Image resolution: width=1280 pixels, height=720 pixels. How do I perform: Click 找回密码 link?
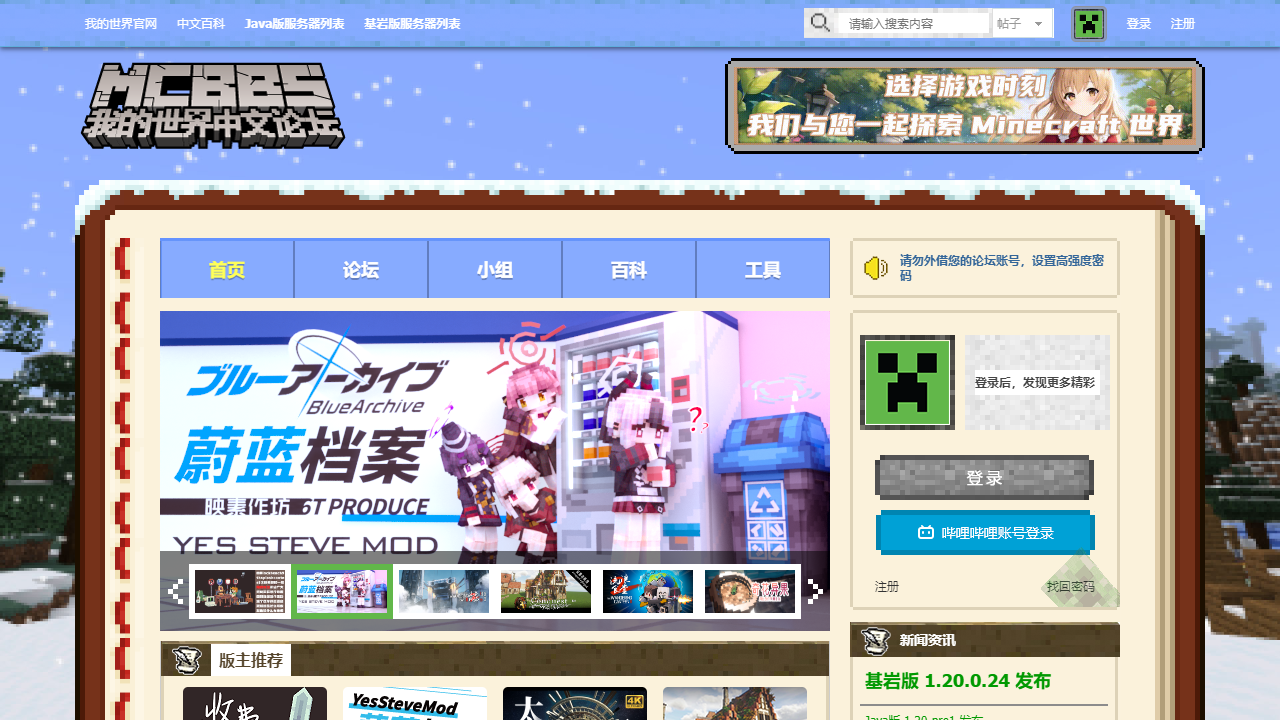pyautogui.click(x=1071, y=587)
